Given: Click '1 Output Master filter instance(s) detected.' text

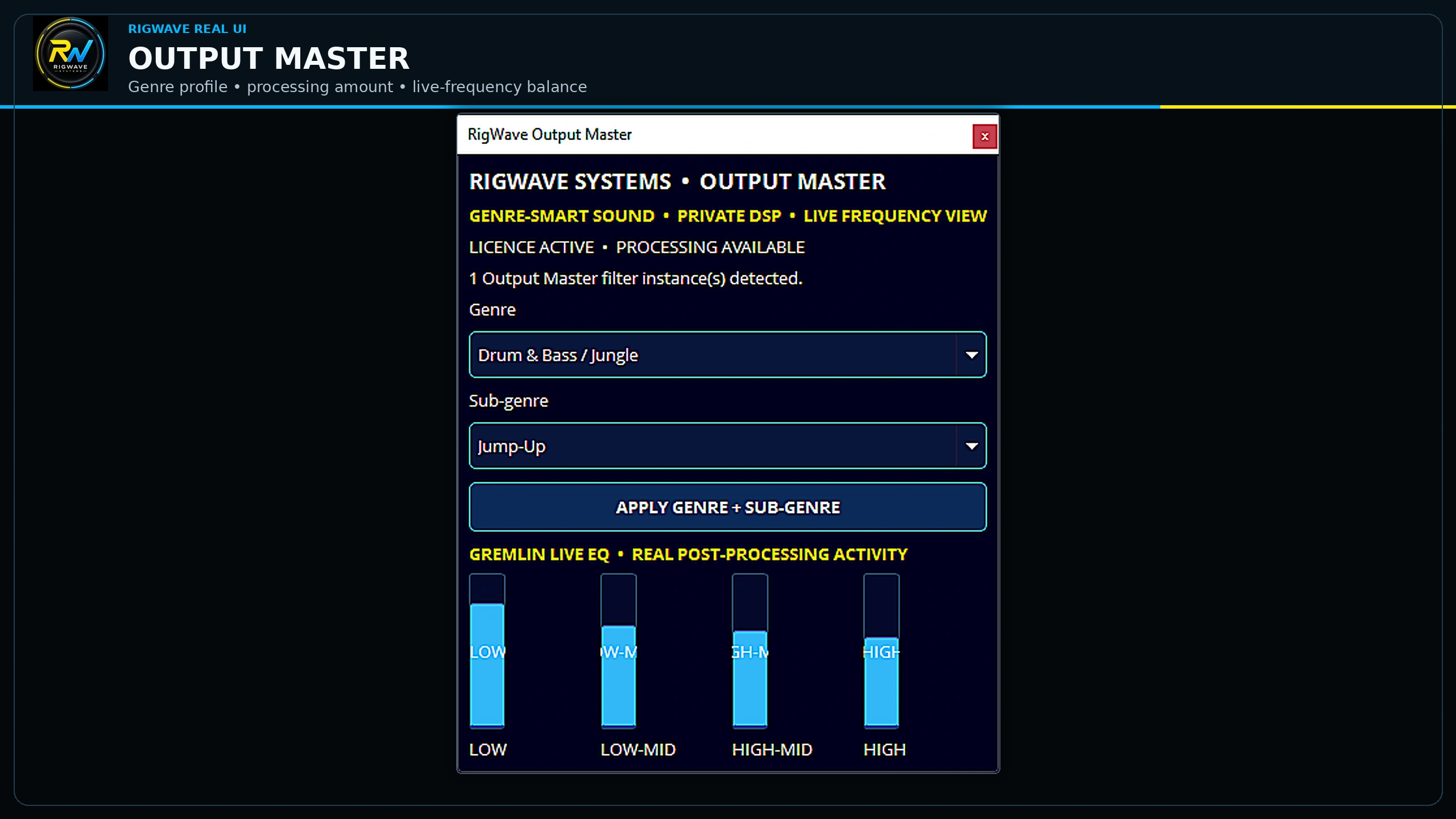Looking at the screenshot, I should click(635, 279).
